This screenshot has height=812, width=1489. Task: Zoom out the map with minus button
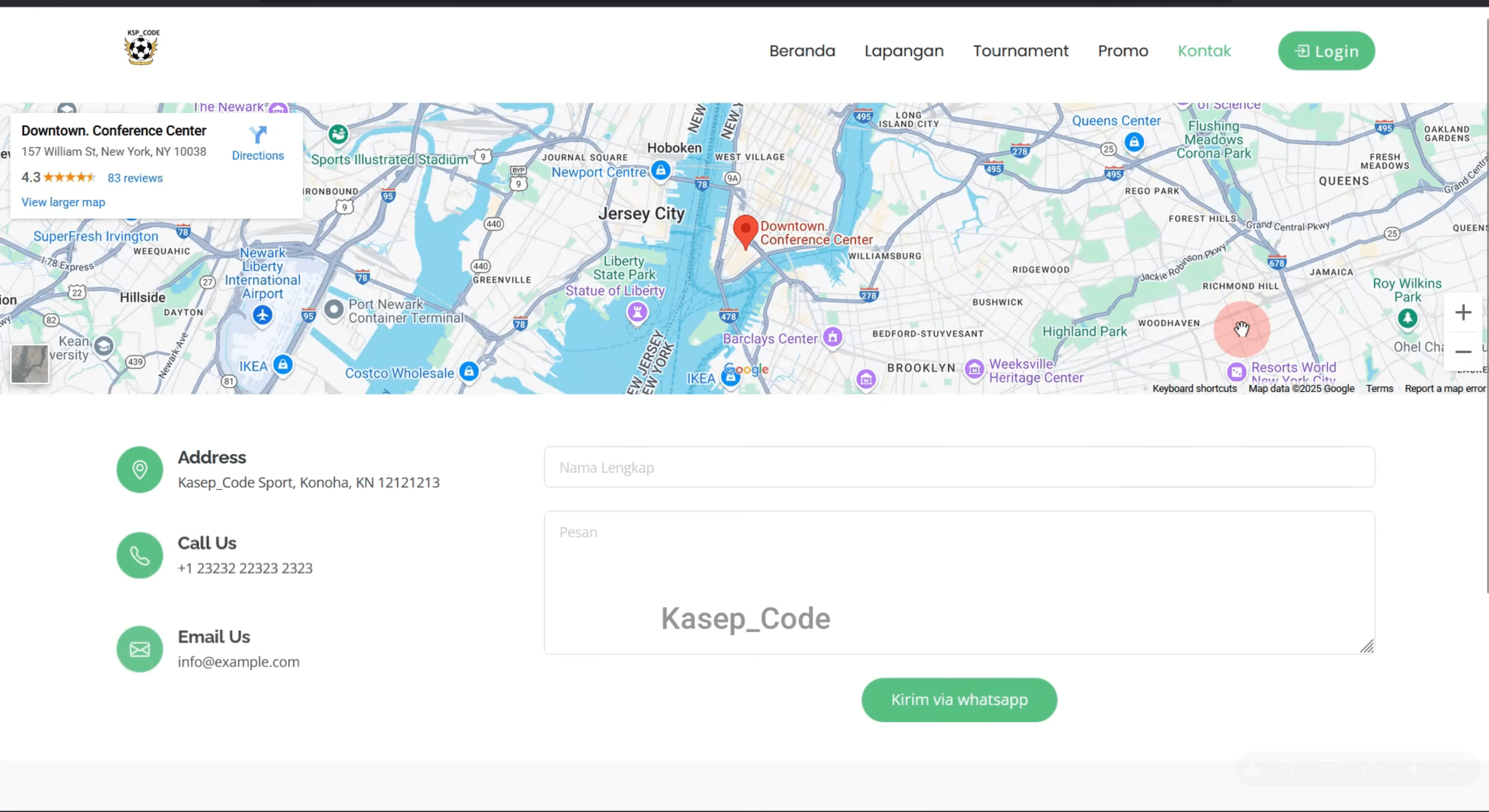click(x=1463, y=352)
